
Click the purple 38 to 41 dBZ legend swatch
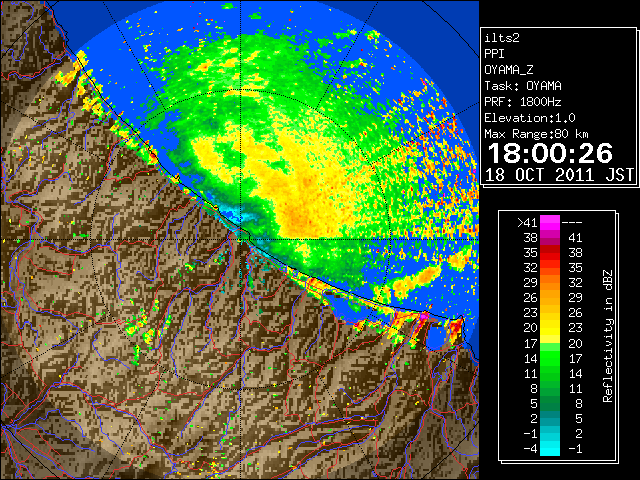pos(550,238)
